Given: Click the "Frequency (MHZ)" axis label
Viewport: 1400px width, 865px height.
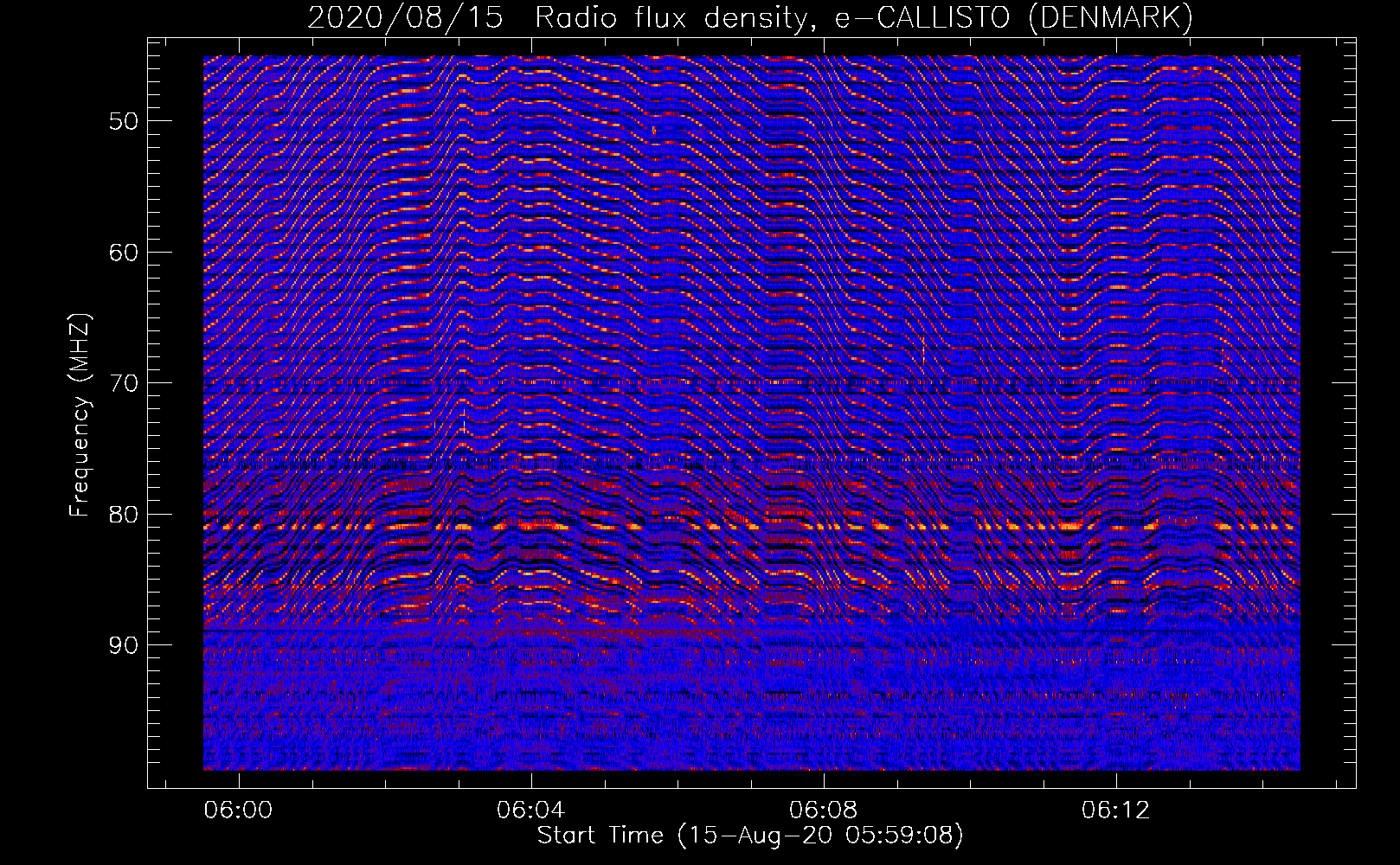Looking at the screenshot, I should pyautogui.click(x=80, y=415).
